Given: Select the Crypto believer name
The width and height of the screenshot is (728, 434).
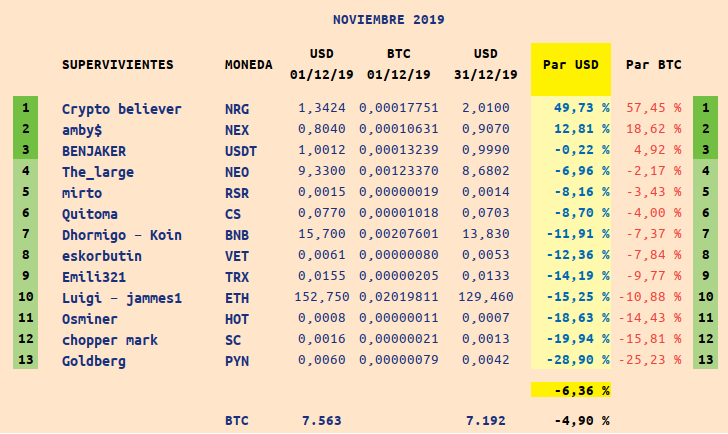Looking at the screenshot, I should (x=122, y=109).
